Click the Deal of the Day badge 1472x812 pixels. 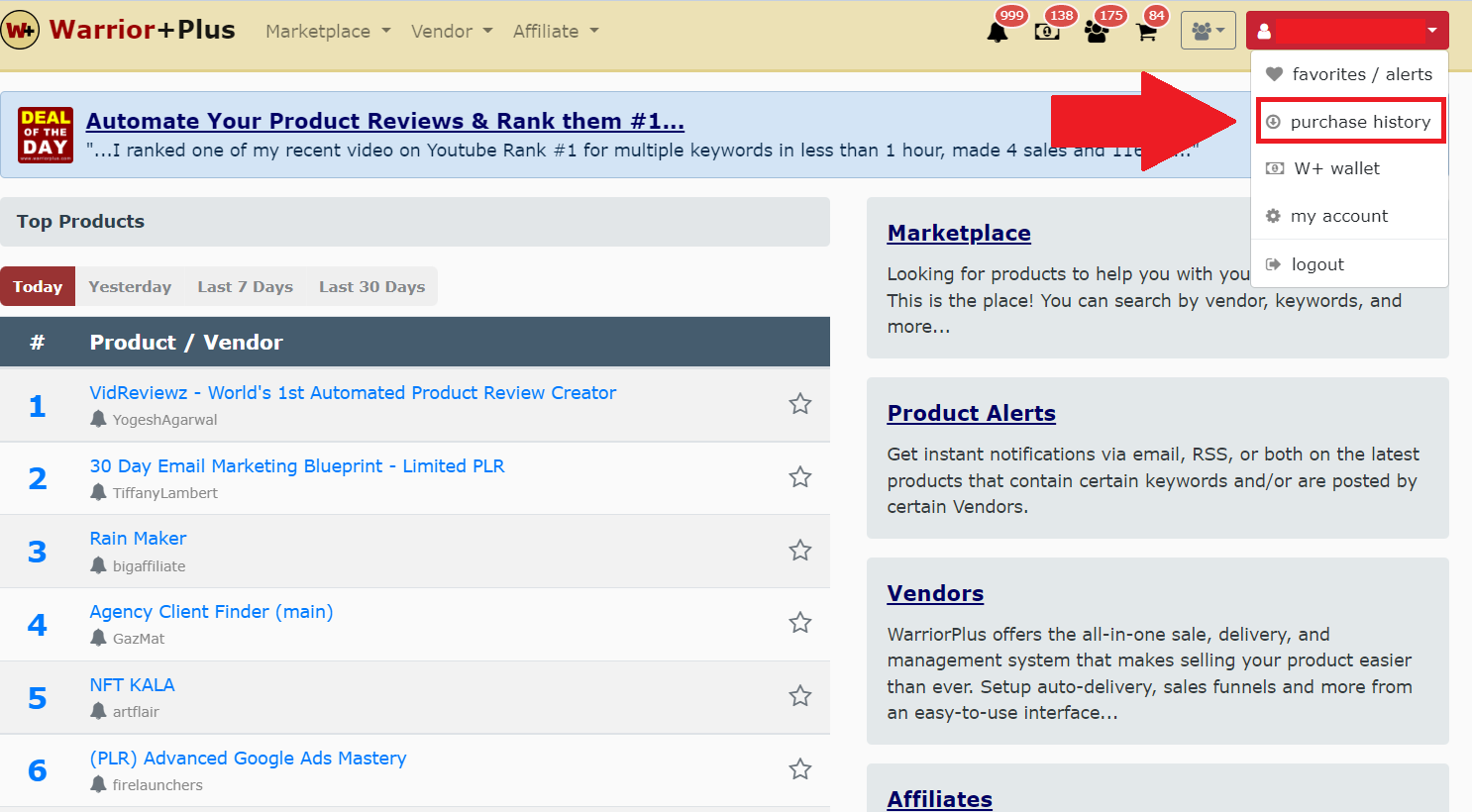[46, 135]
